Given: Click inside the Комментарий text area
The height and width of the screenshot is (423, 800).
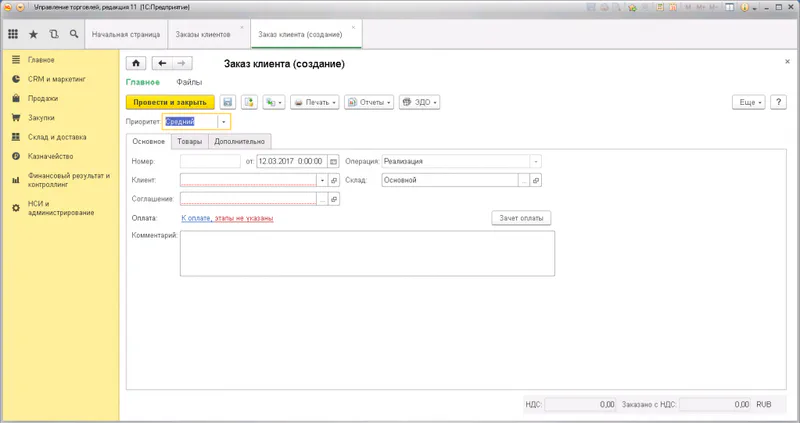Looking at the screenshot, I should point(366,254).
